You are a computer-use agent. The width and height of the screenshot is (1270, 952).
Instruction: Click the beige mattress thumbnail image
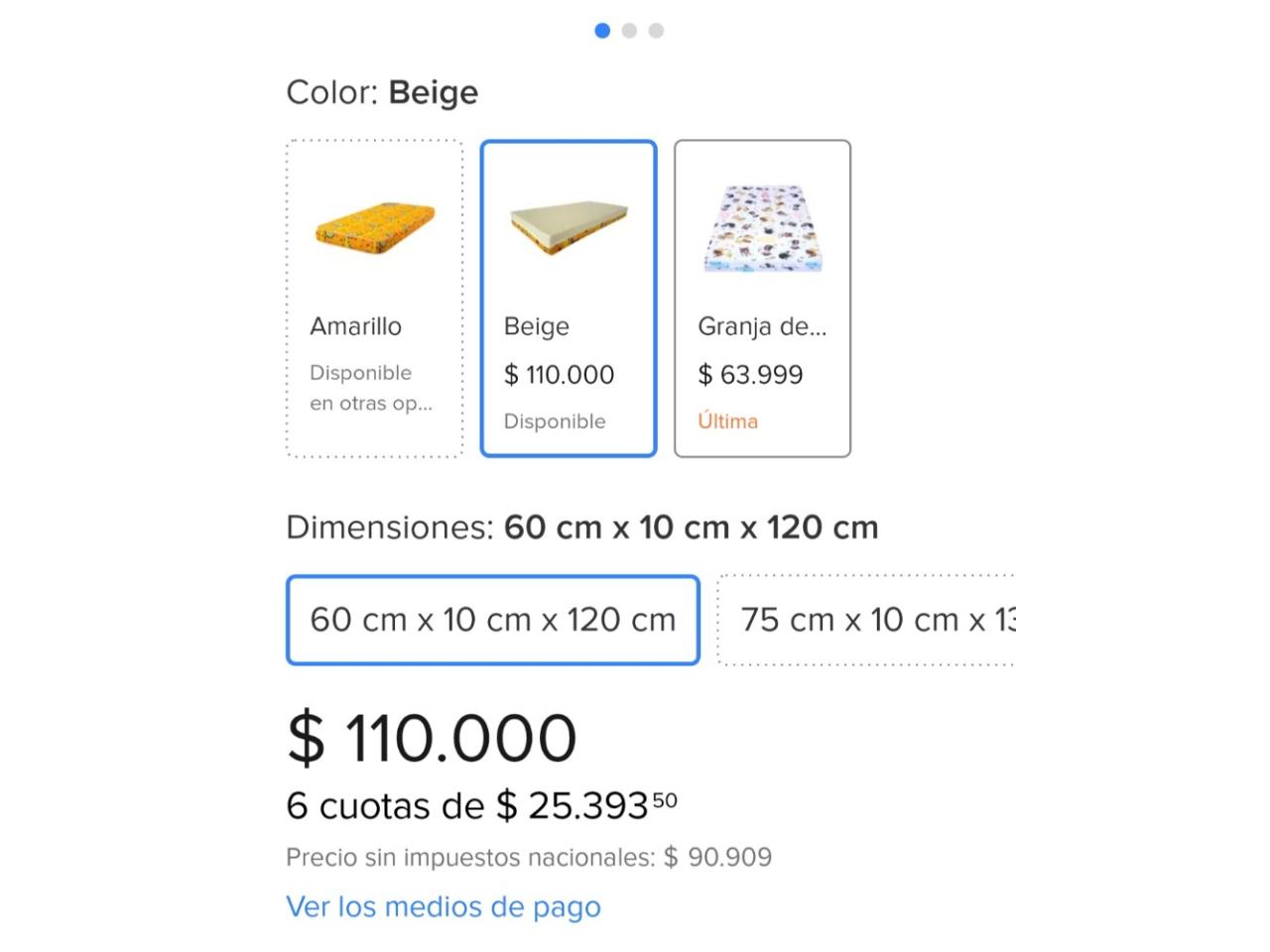click(x=569, y=228)
